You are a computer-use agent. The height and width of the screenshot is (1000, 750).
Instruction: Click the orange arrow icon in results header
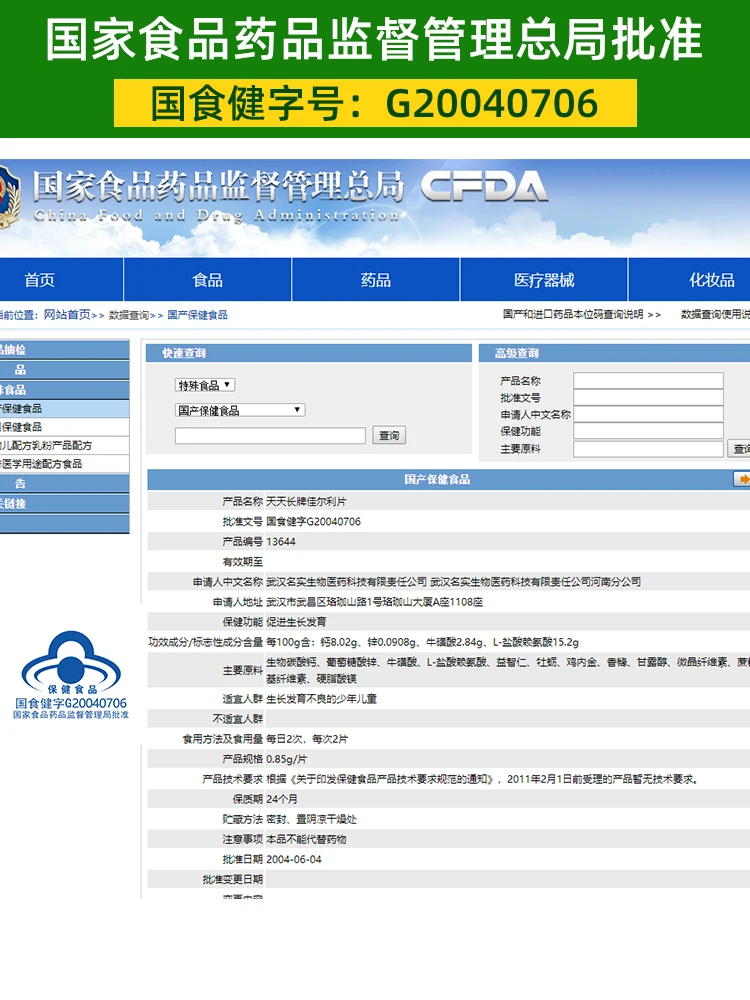[x=742, y=479]
